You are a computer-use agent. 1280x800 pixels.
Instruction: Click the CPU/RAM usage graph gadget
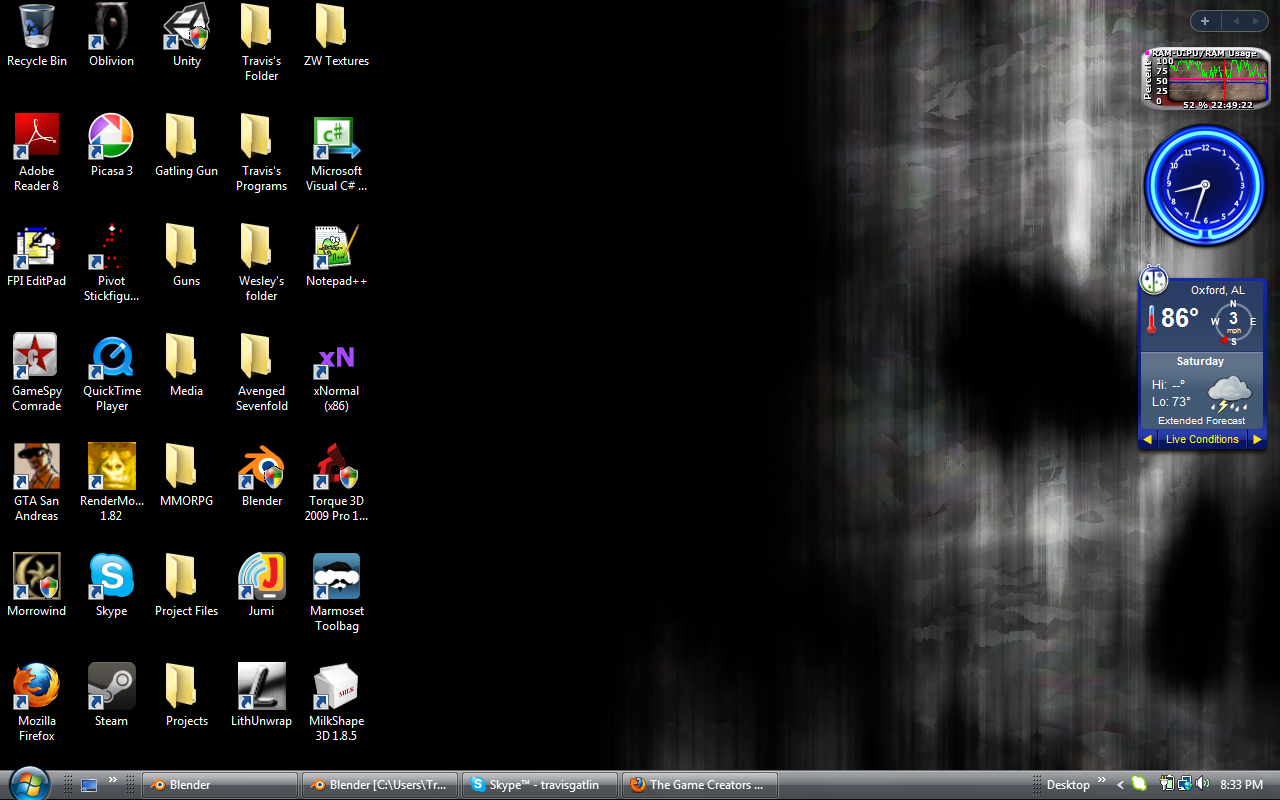(1206, 79)
